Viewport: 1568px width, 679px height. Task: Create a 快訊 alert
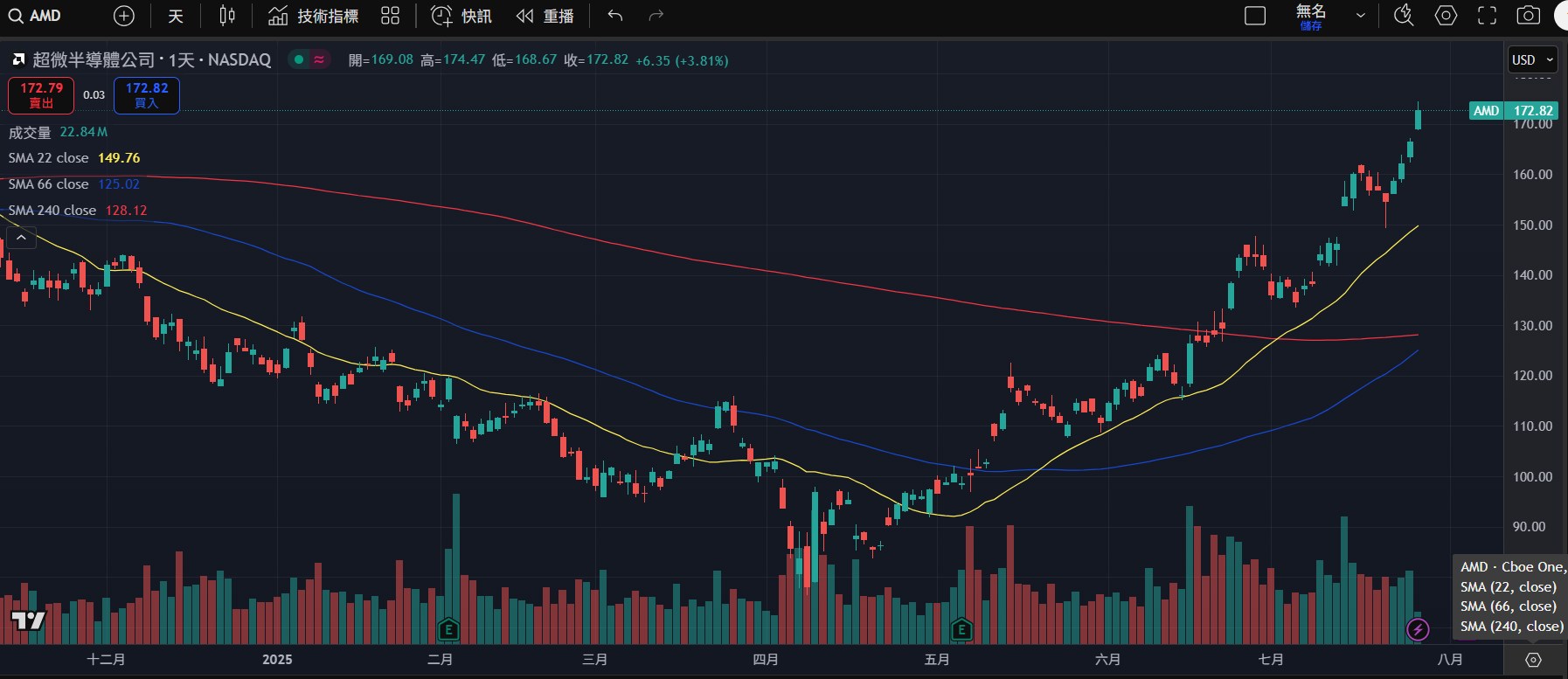tap(461, 16)
